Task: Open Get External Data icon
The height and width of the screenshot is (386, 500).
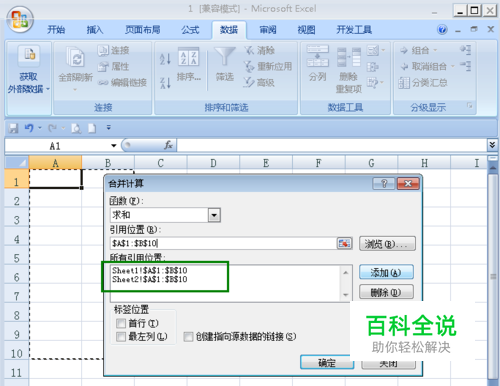Action: click(29, 54)
